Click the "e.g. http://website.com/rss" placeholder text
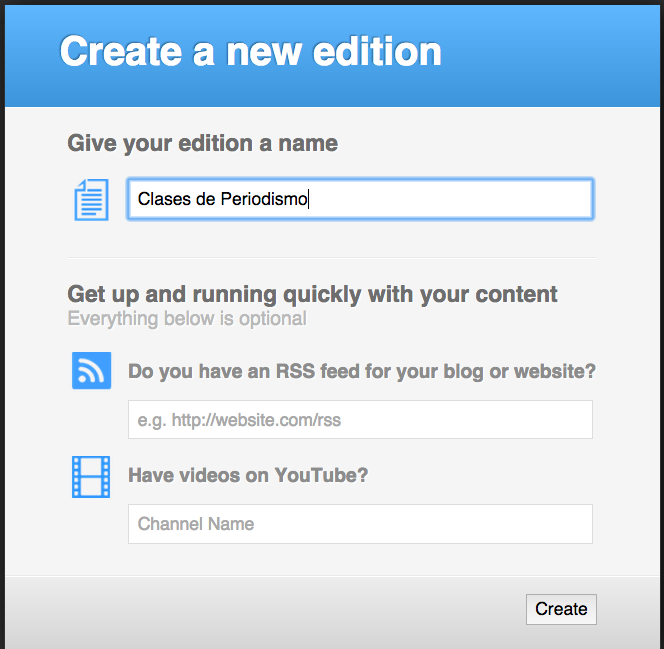The height and width of the screenshot is (649, 664). [x=239, y=420]
